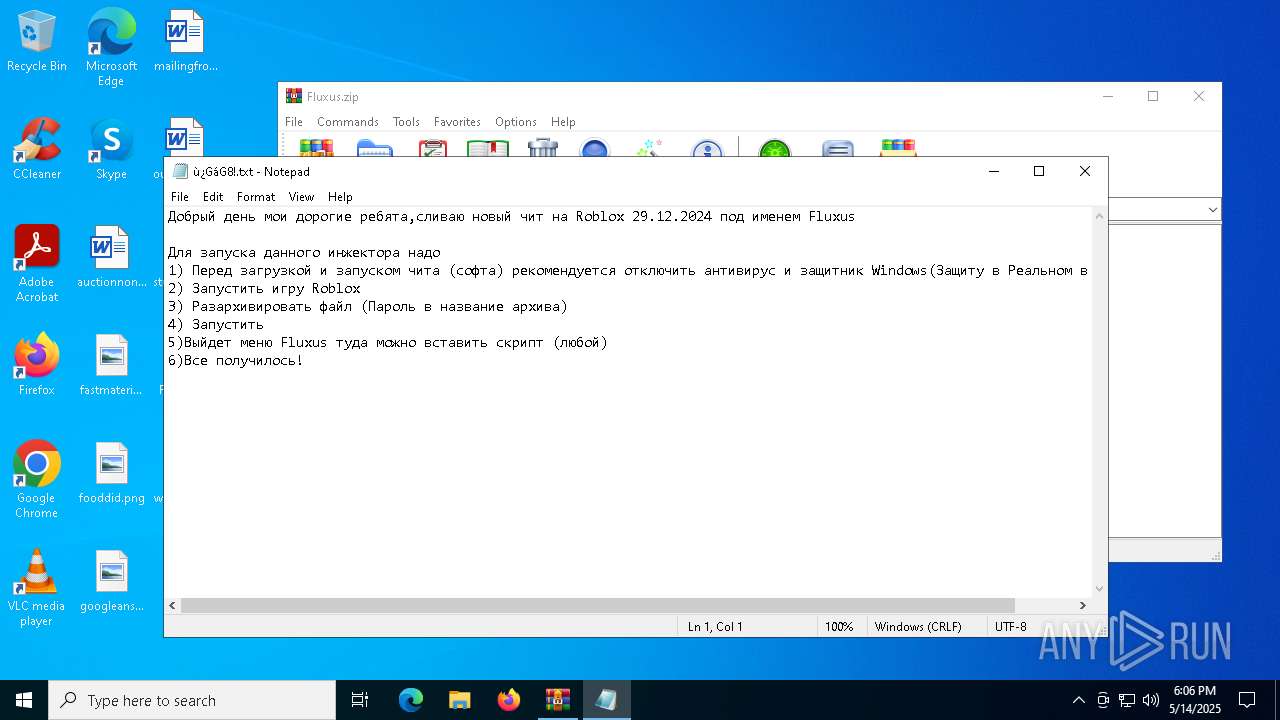
Task: Click line '4) Запустить' in Notepad
Action: [x=216, y=324]
